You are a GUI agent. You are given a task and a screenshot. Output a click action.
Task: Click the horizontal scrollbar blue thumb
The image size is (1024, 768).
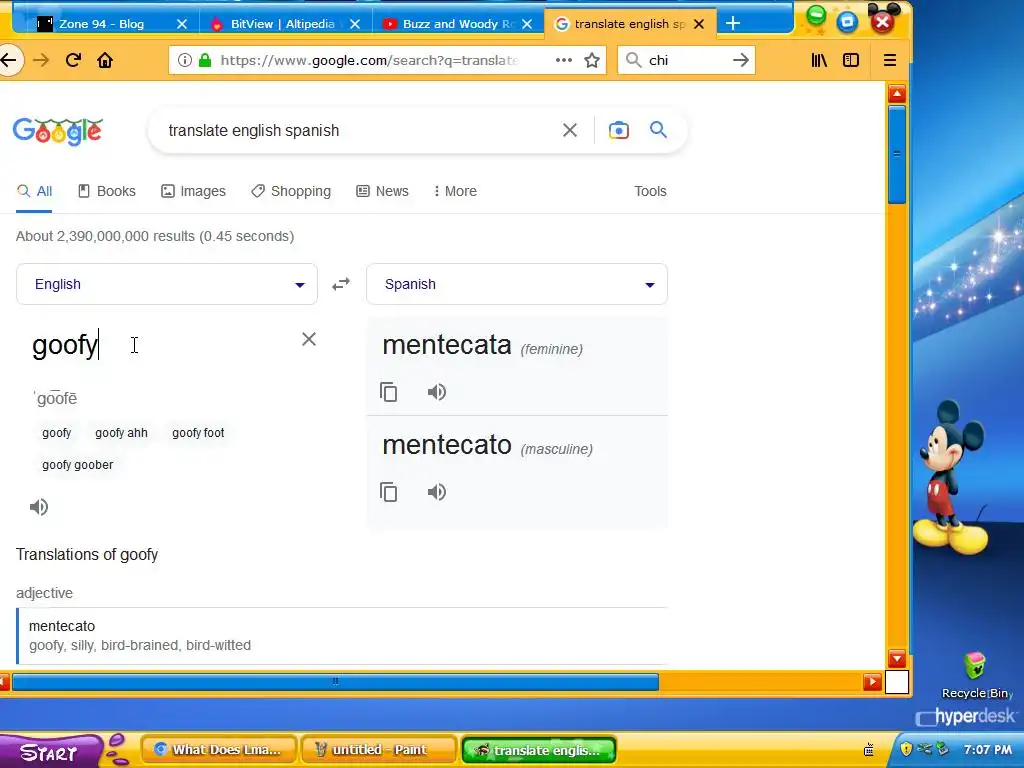pos(335,682)
